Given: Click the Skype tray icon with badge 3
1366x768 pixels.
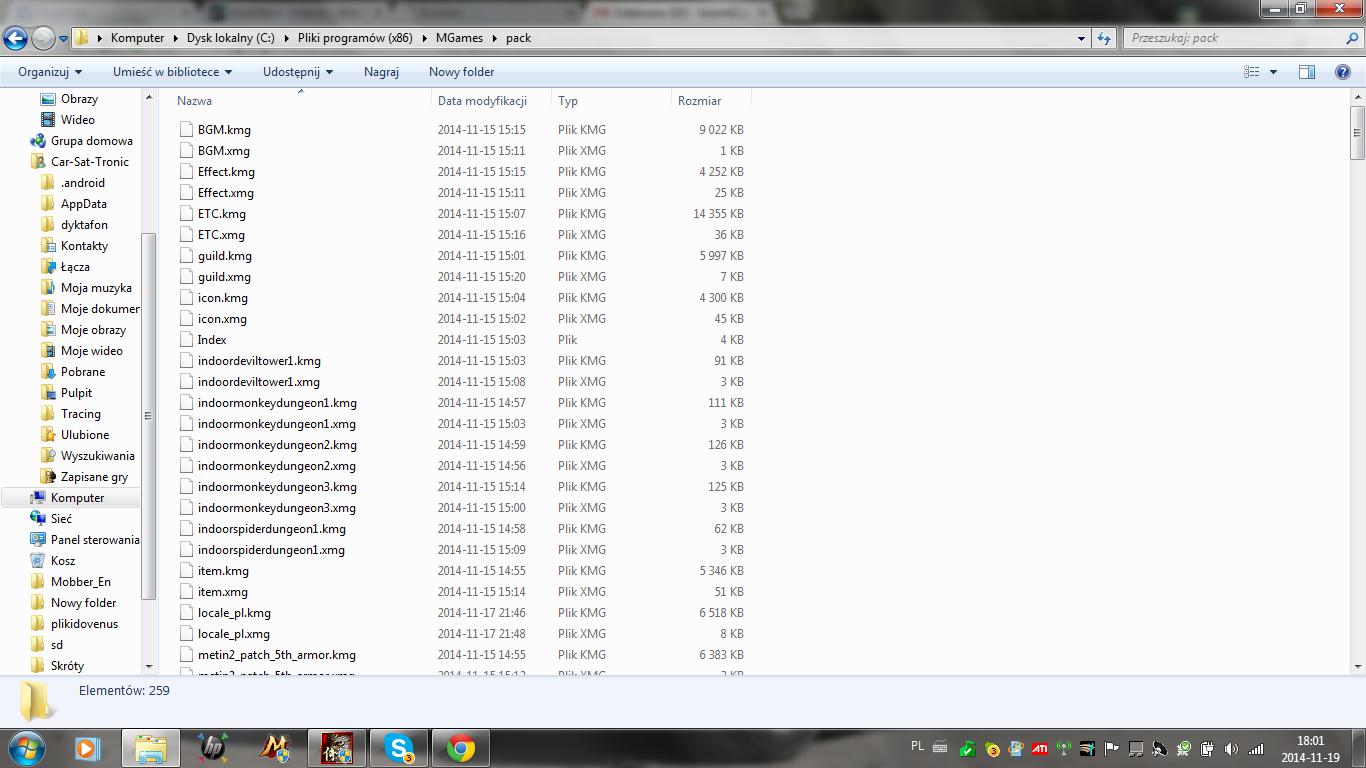Looking at the screenshot, I should point(992,748).
